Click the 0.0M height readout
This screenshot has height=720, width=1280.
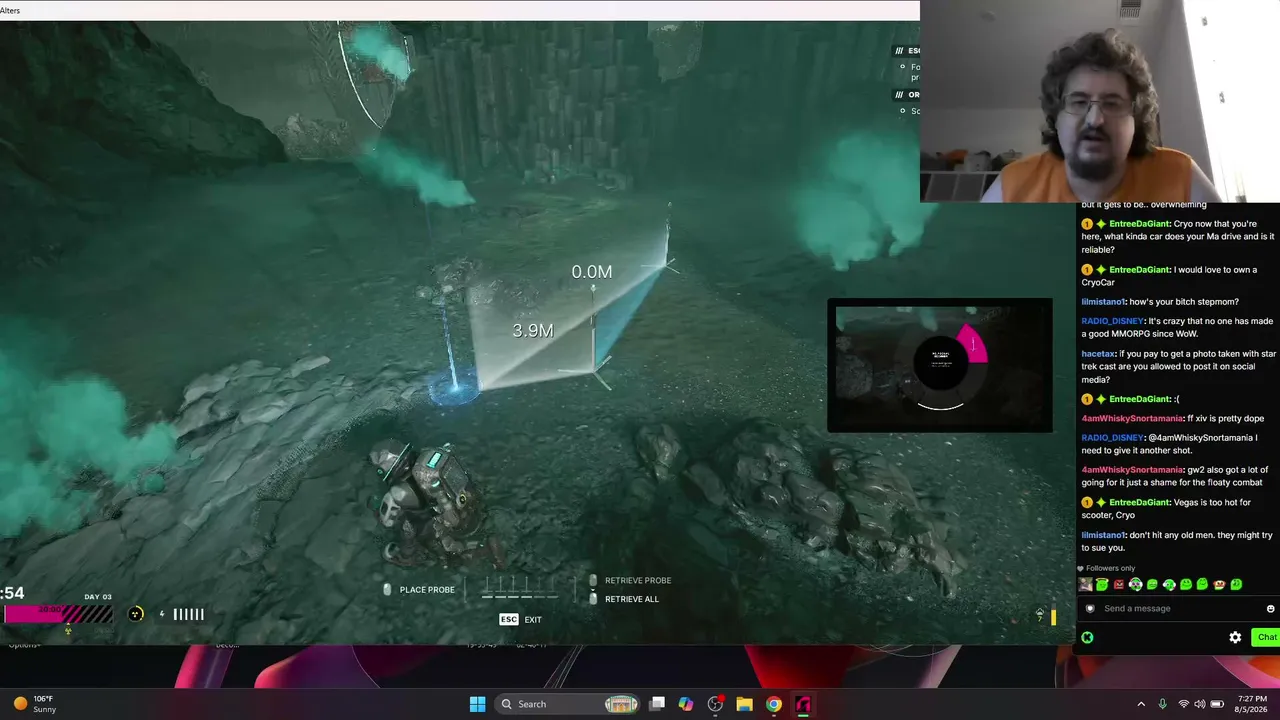[592, 272]
